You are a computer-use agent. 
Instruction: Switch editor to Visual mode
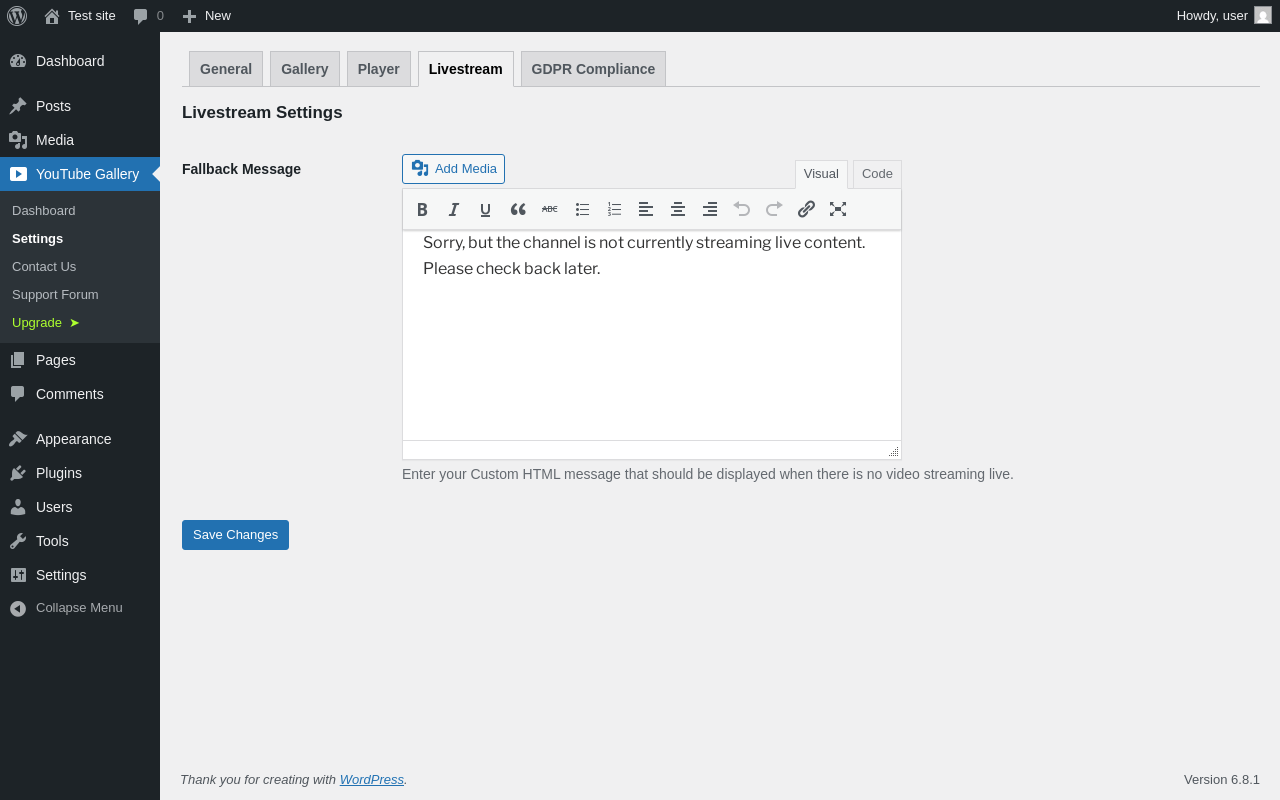pyautogui.click(x=821, y=174)
